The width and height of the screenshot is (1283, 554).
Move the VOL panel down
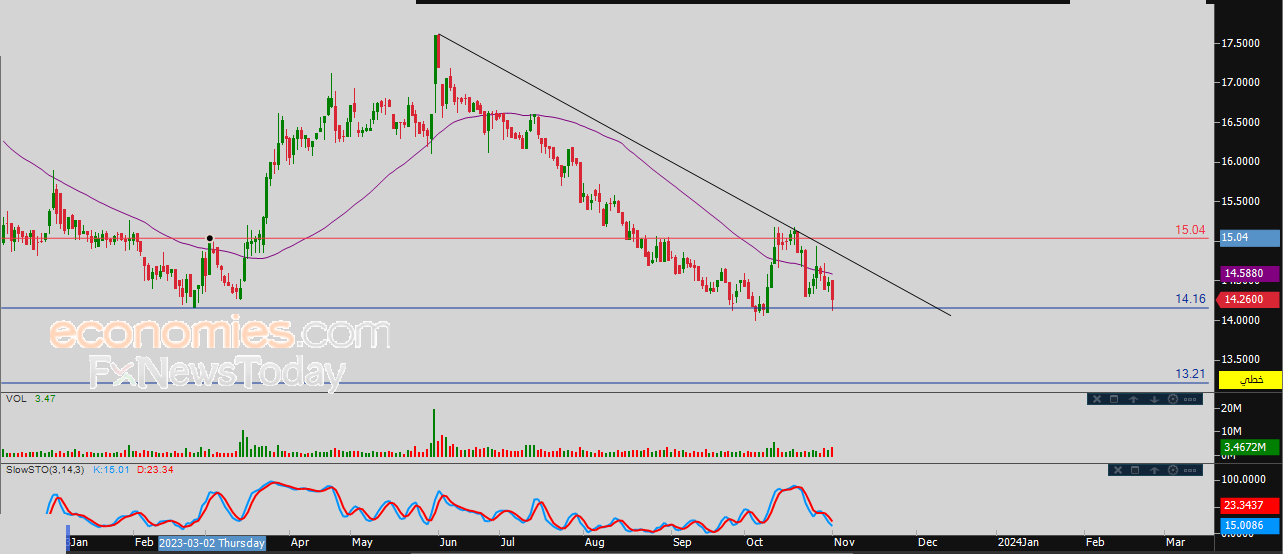coord(1154,399)
